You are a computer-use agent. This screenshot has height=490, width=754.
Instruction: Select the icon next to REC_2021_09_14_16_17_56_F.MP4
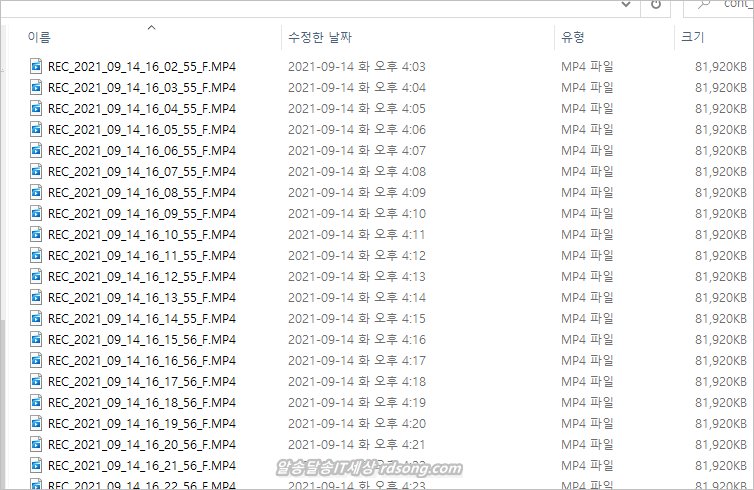coord(36,381)
